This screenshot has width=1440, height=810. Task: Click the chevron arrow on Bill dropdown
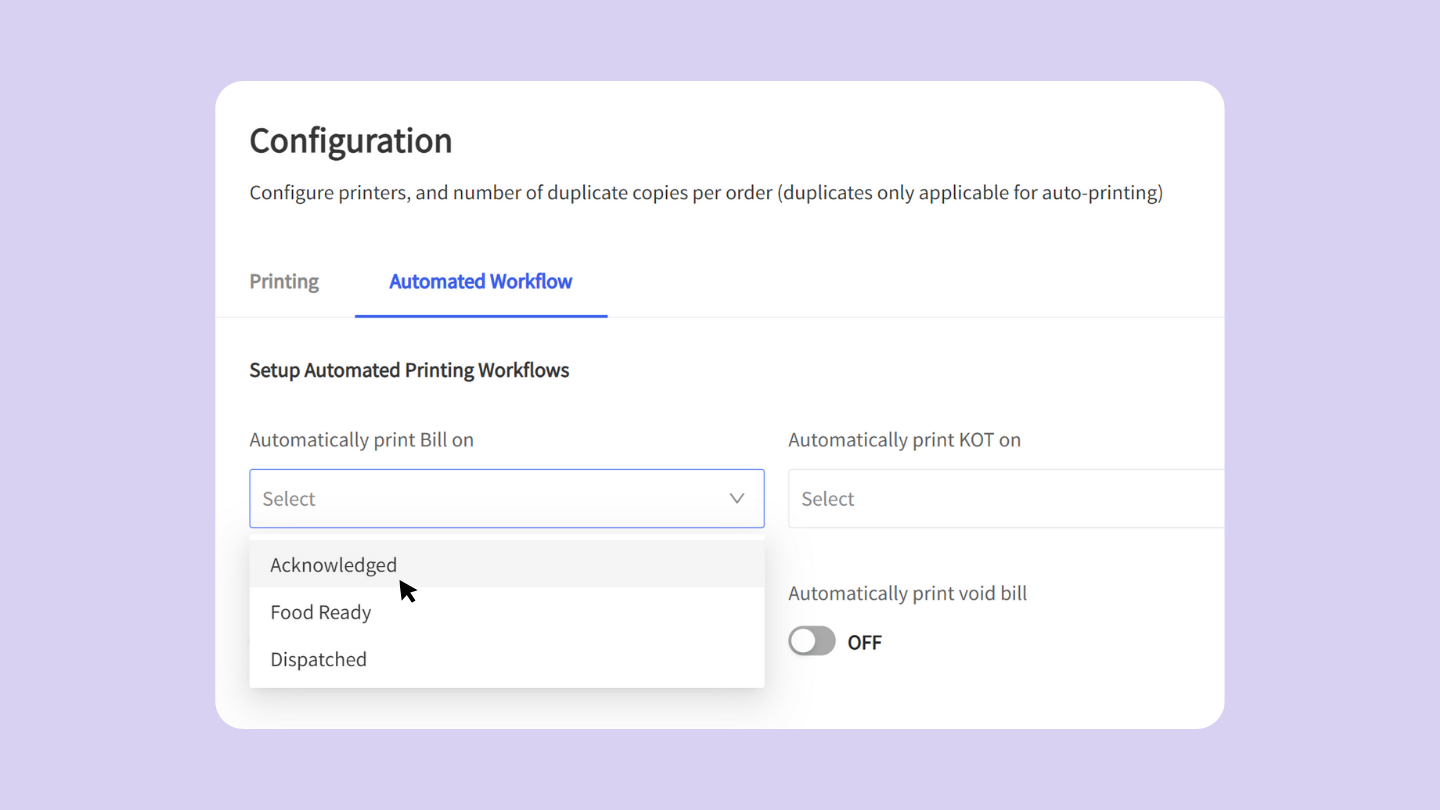[736, 498]
